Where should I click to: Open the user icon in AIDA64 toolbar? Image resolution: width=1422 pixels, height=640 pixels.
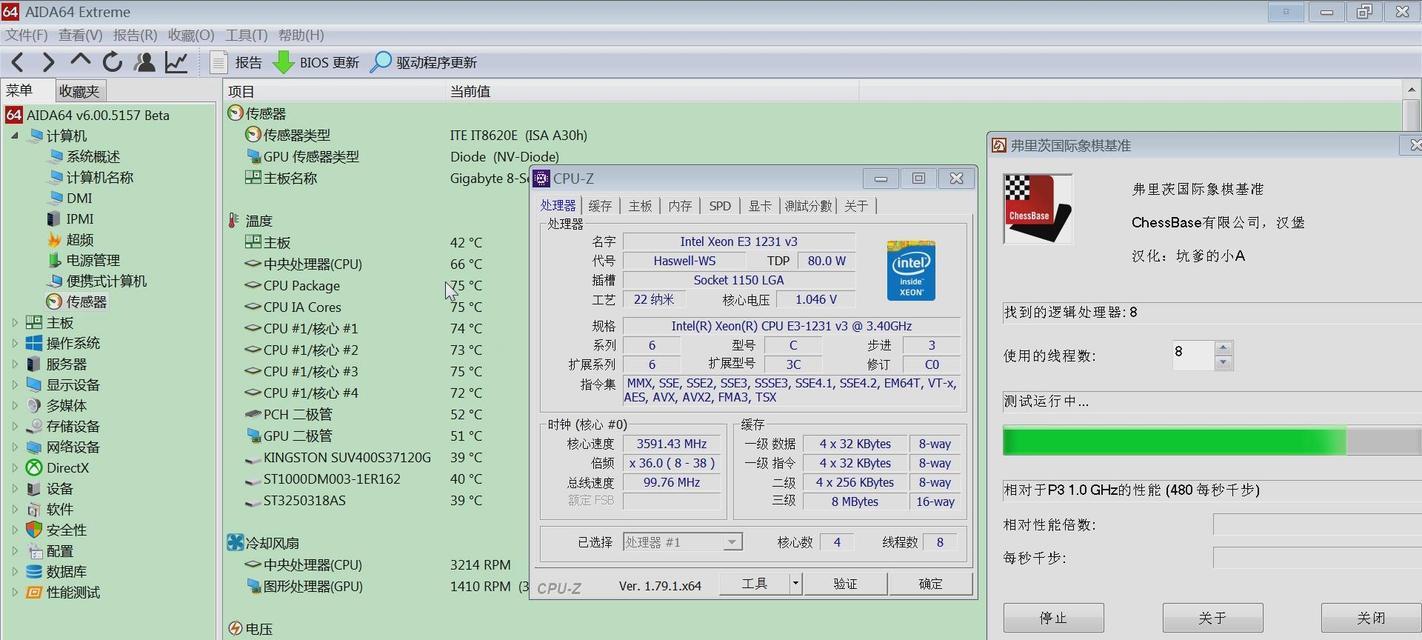145,62
